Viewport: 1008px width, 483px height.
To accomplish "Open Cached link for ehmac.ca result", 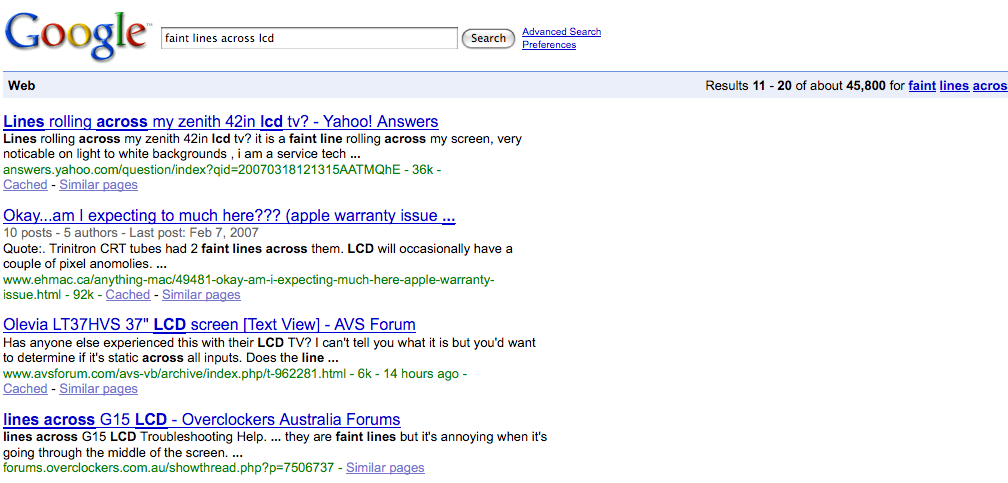I will 128,295.
